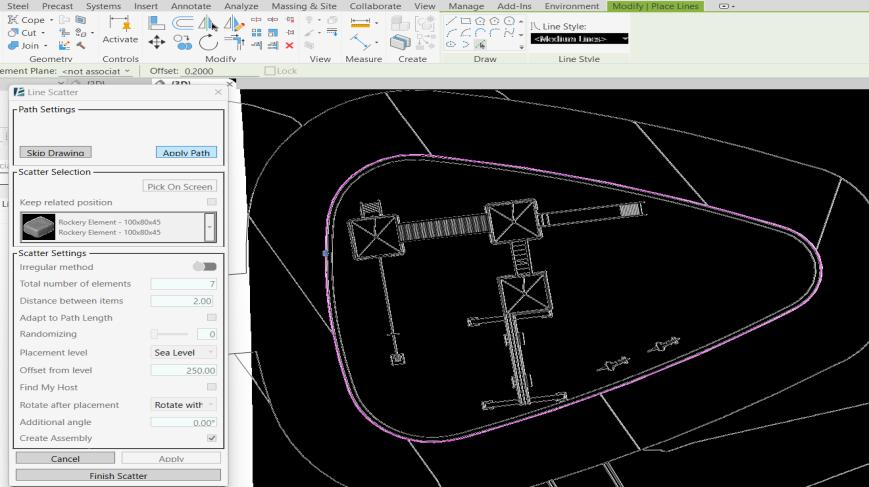Expand the Draw gallery more arrow
This screenshot has width=869, height=487.
pos(522,47)
